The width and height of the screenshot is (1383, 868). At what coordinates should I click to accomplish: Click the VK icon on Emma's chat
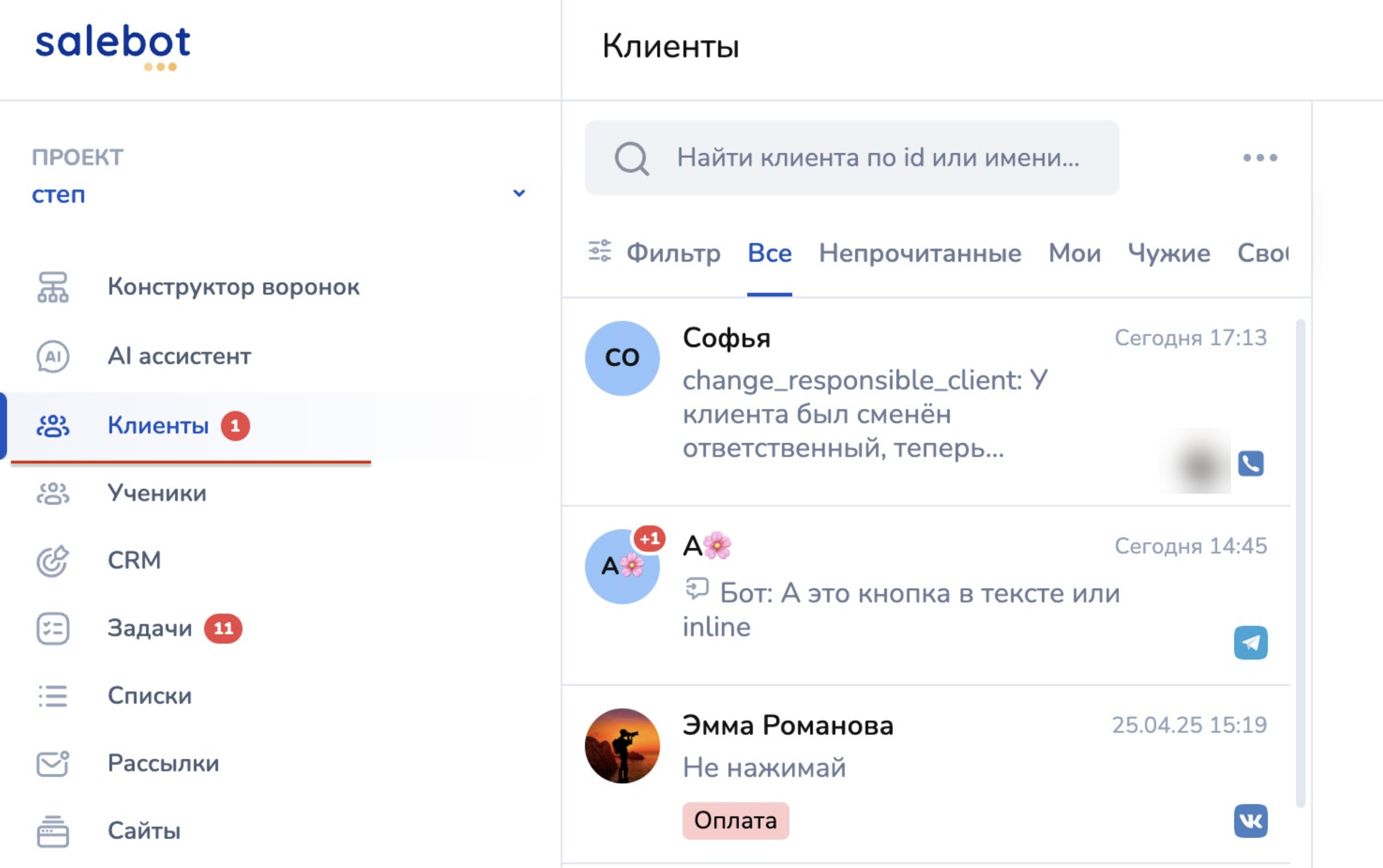click(1250, 821)
